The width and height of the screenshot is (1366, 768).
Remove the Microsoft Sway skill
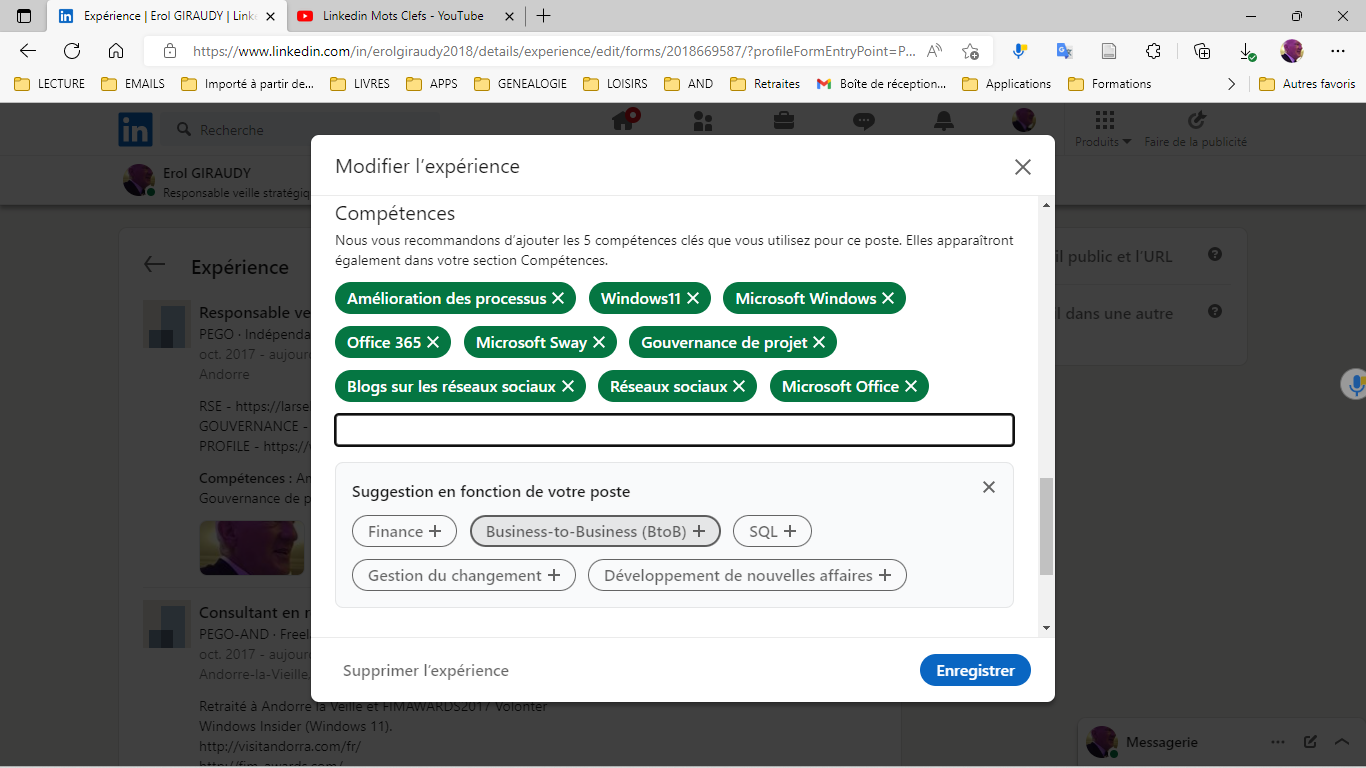click(599, 342)
